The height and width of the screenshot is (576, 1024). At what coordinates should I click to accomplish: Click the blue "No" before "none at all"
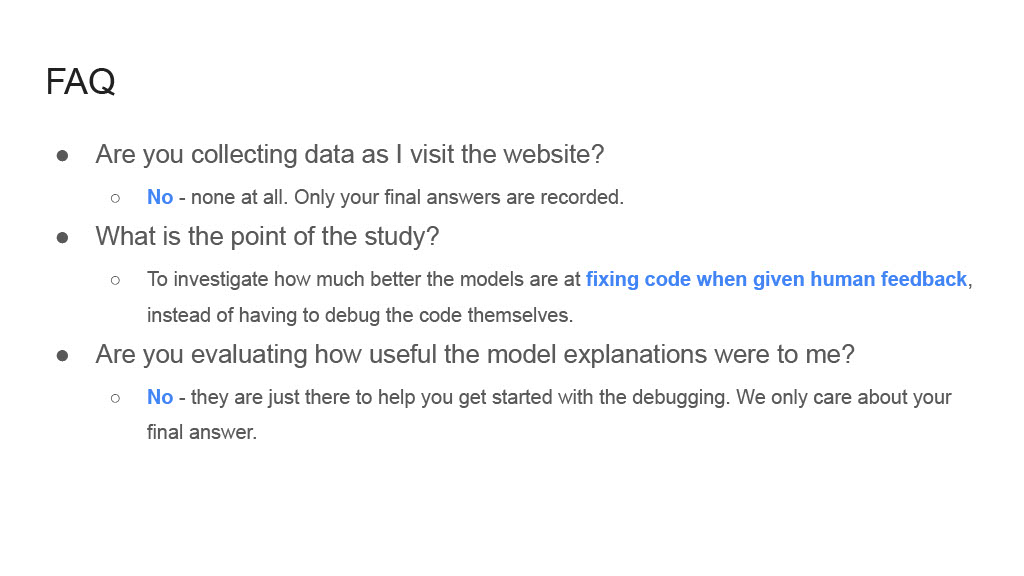point(160,198)
